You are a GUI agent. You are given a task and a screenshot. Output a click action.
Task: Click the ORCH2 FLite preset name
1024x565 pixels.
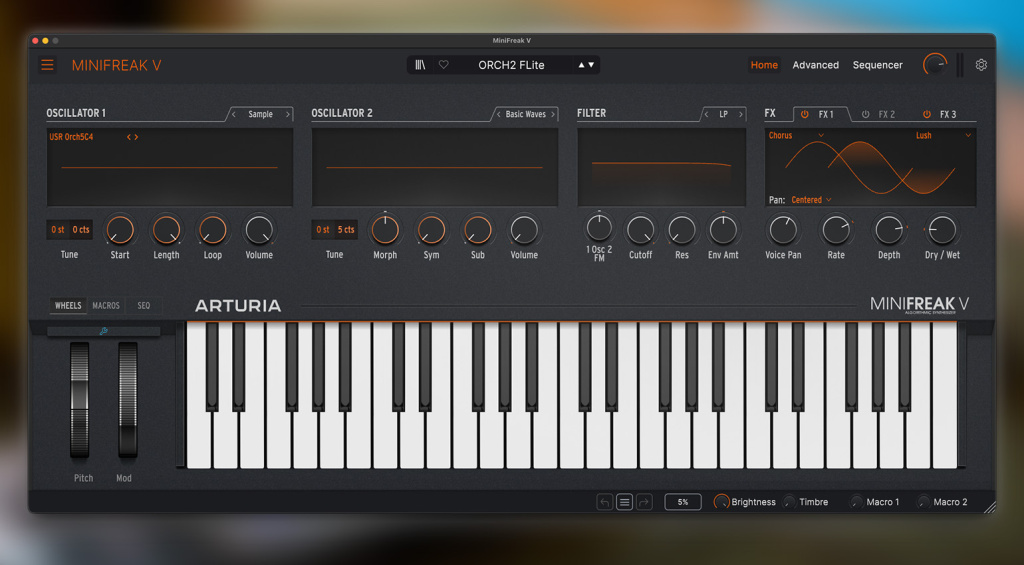tap(511, 65)
